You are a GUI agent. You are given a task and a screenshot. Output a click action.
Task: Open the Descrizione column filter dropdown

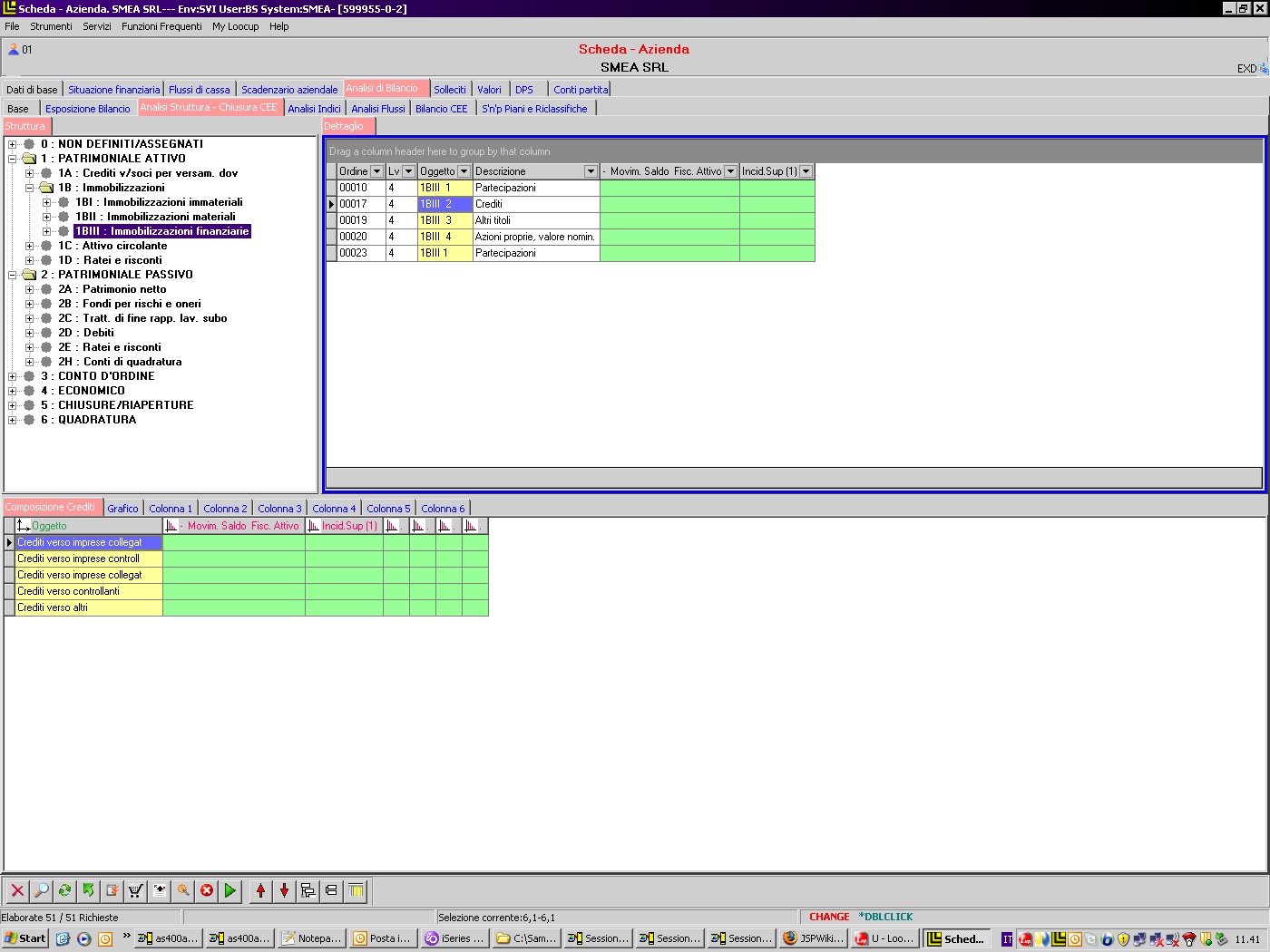point(591,171)
